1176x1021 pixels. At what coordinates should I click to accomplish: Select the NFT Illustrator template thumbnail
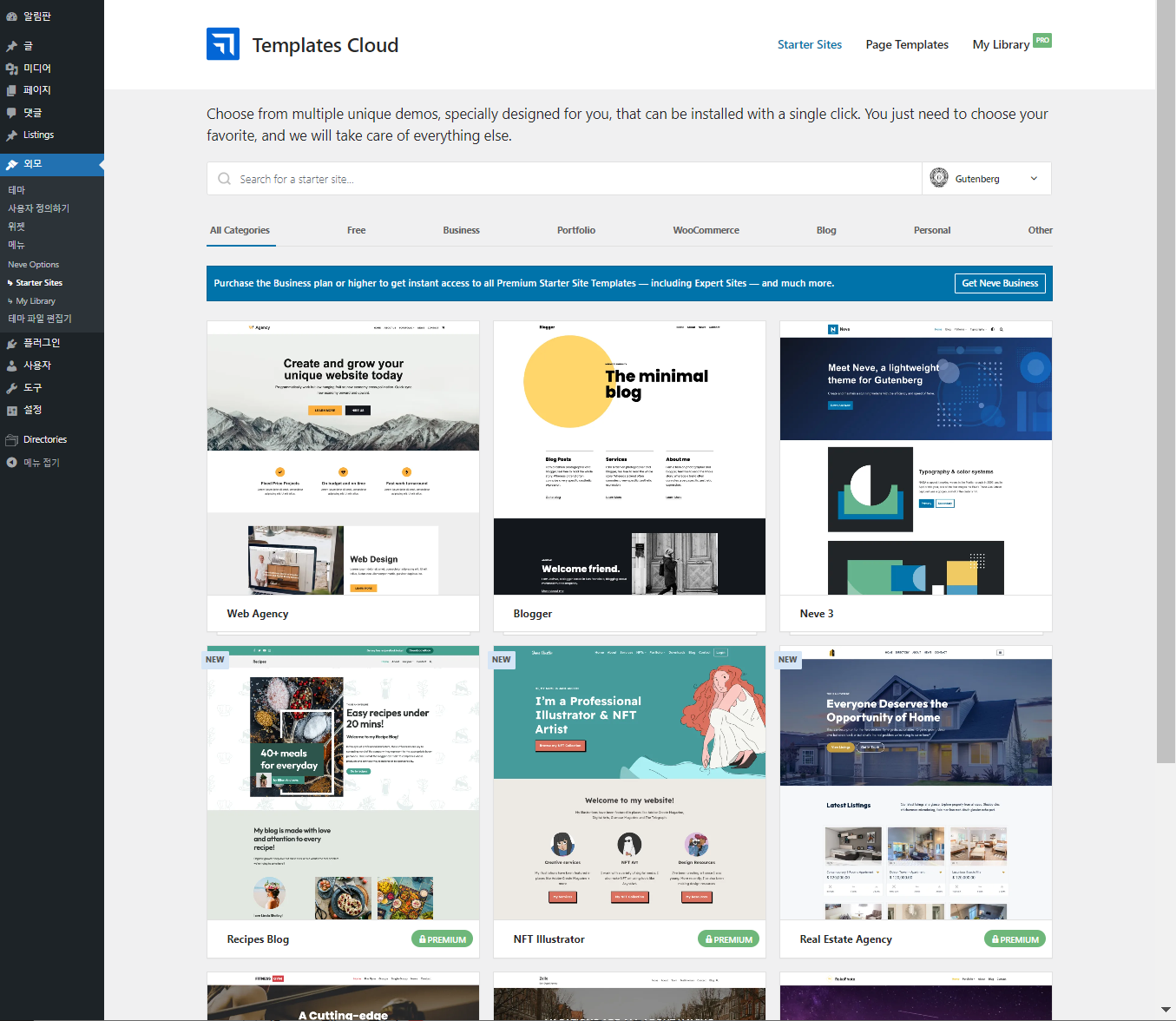point(629,783)
